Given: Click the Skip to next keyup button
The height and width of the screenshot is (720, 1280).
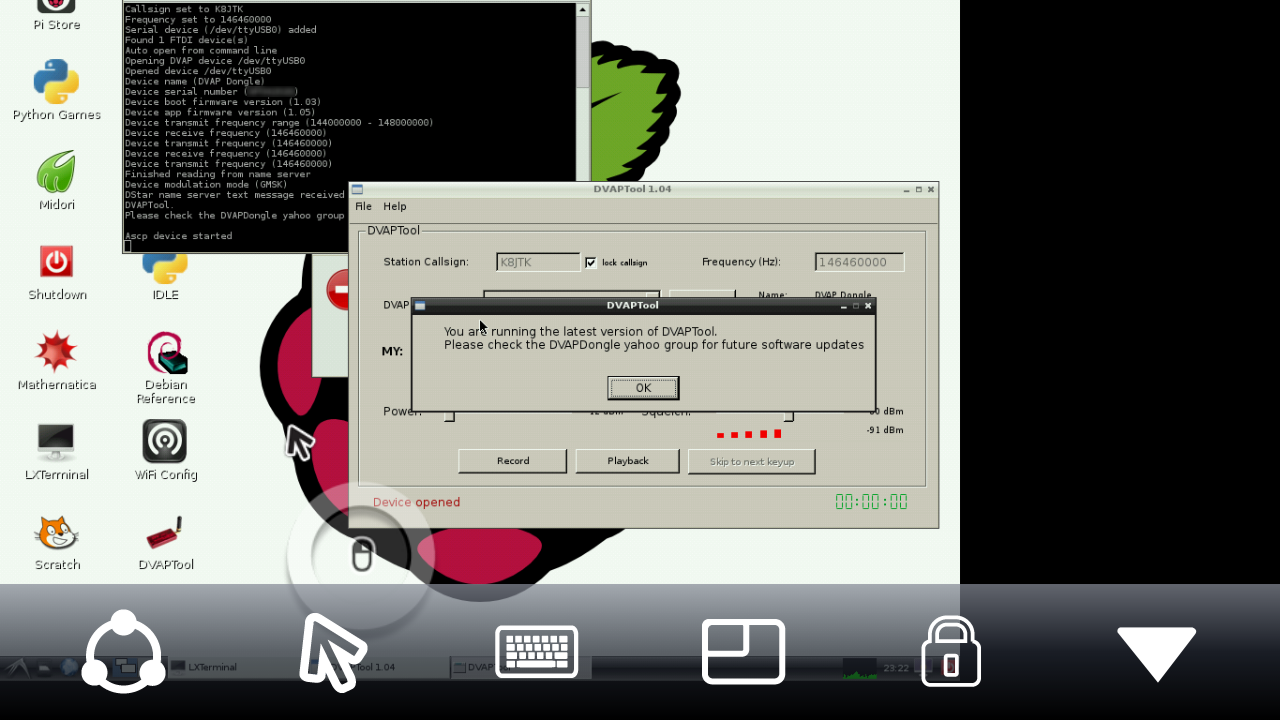Looking at the screenshot, I should [752, 461].
